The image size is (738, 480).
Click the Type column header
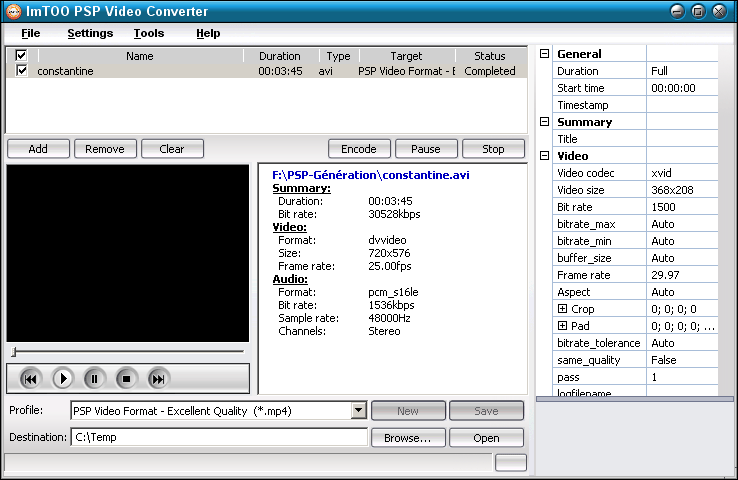click(338, 56)
